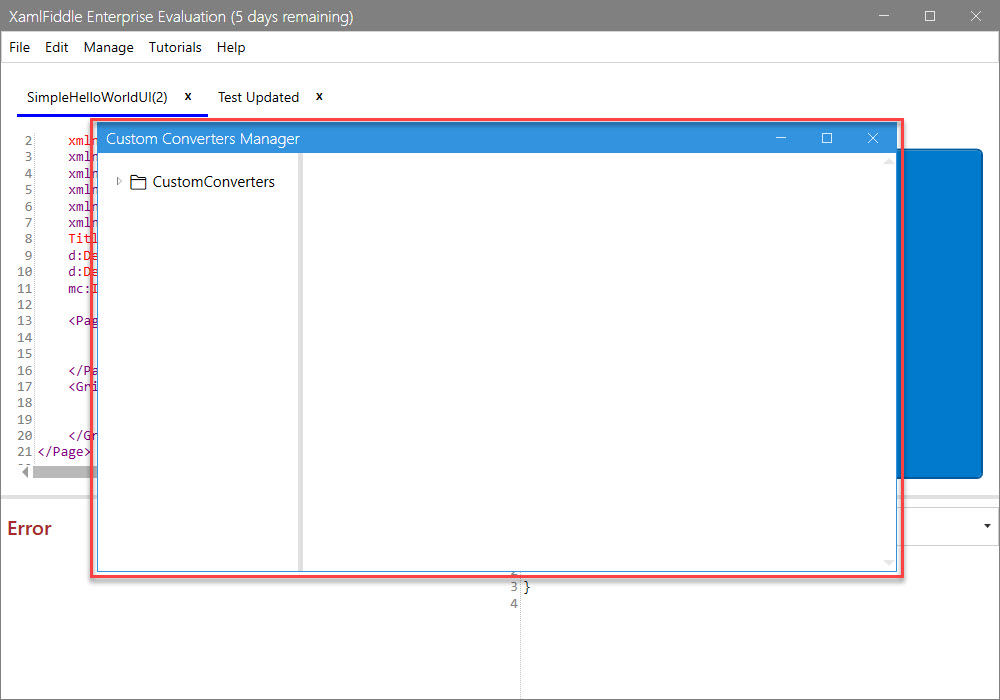
Task: Close the Custom Converters Manager dialog
Action: [x=872, y=138]
